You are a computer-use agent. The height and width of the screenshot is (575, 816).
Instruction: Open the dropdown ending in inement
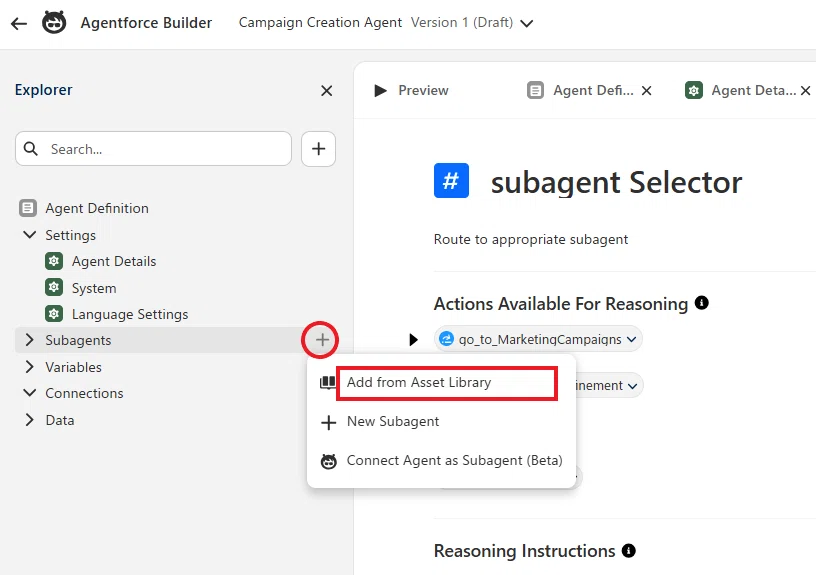coord(632,386)
